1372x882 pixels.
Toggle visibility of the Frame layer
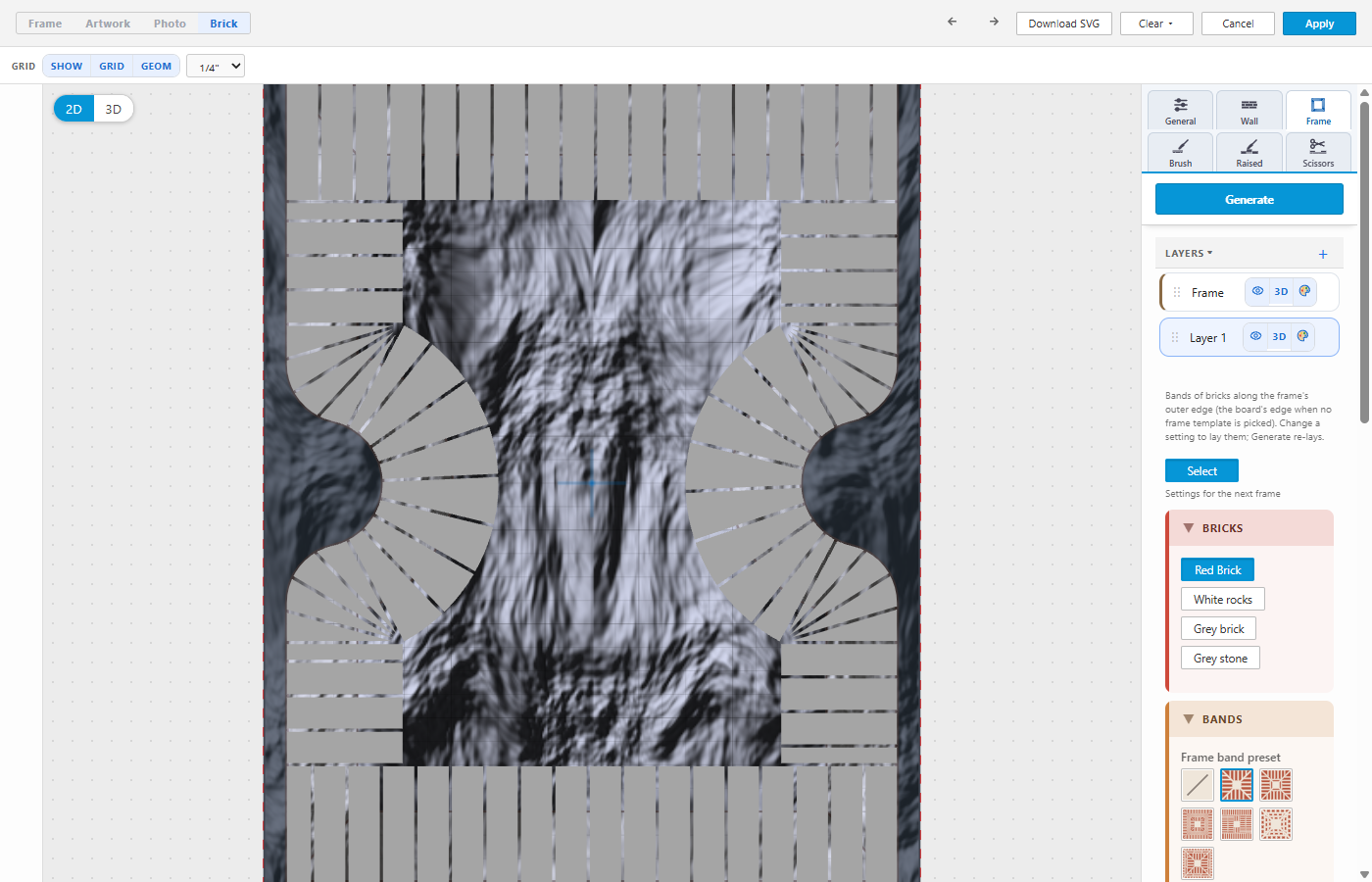(x=1257, y=291)
